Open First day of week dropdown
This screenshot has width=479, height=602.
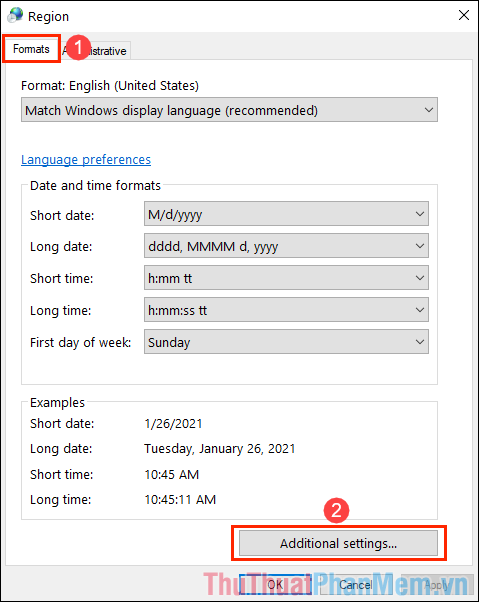(x=286, y=342)
